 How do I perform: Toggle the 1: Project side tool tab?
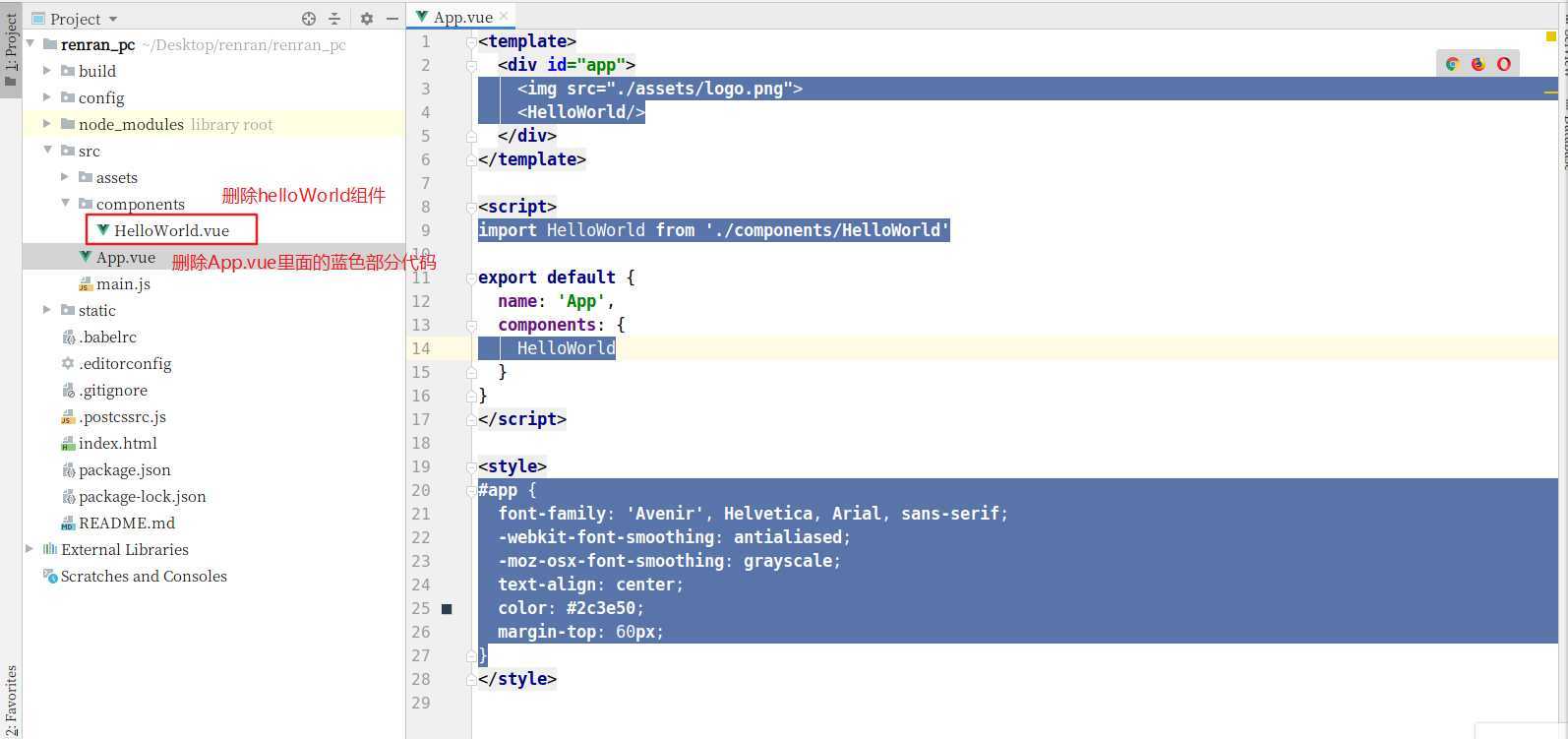tap(11, 49)
